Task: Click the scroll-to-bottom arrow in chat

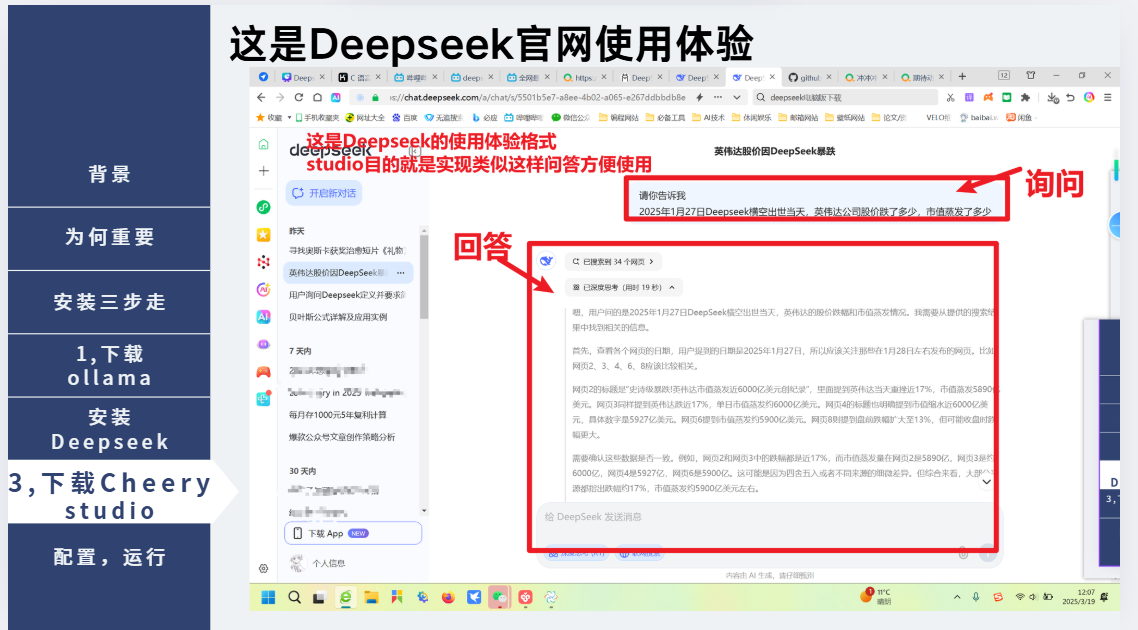Action: pyautogui.click(x=985, y=482)
